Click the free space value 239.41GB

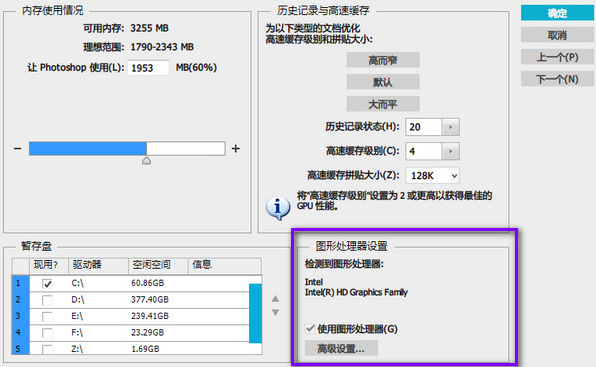tap(150, 316)
